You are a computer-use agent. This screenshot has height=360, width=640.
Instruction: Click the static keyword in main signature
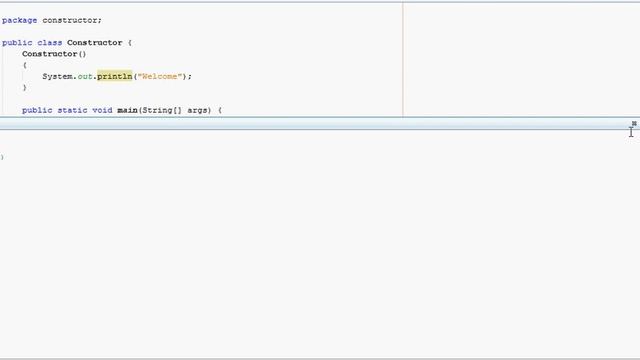pyautogui.click(x=72, y=110)
